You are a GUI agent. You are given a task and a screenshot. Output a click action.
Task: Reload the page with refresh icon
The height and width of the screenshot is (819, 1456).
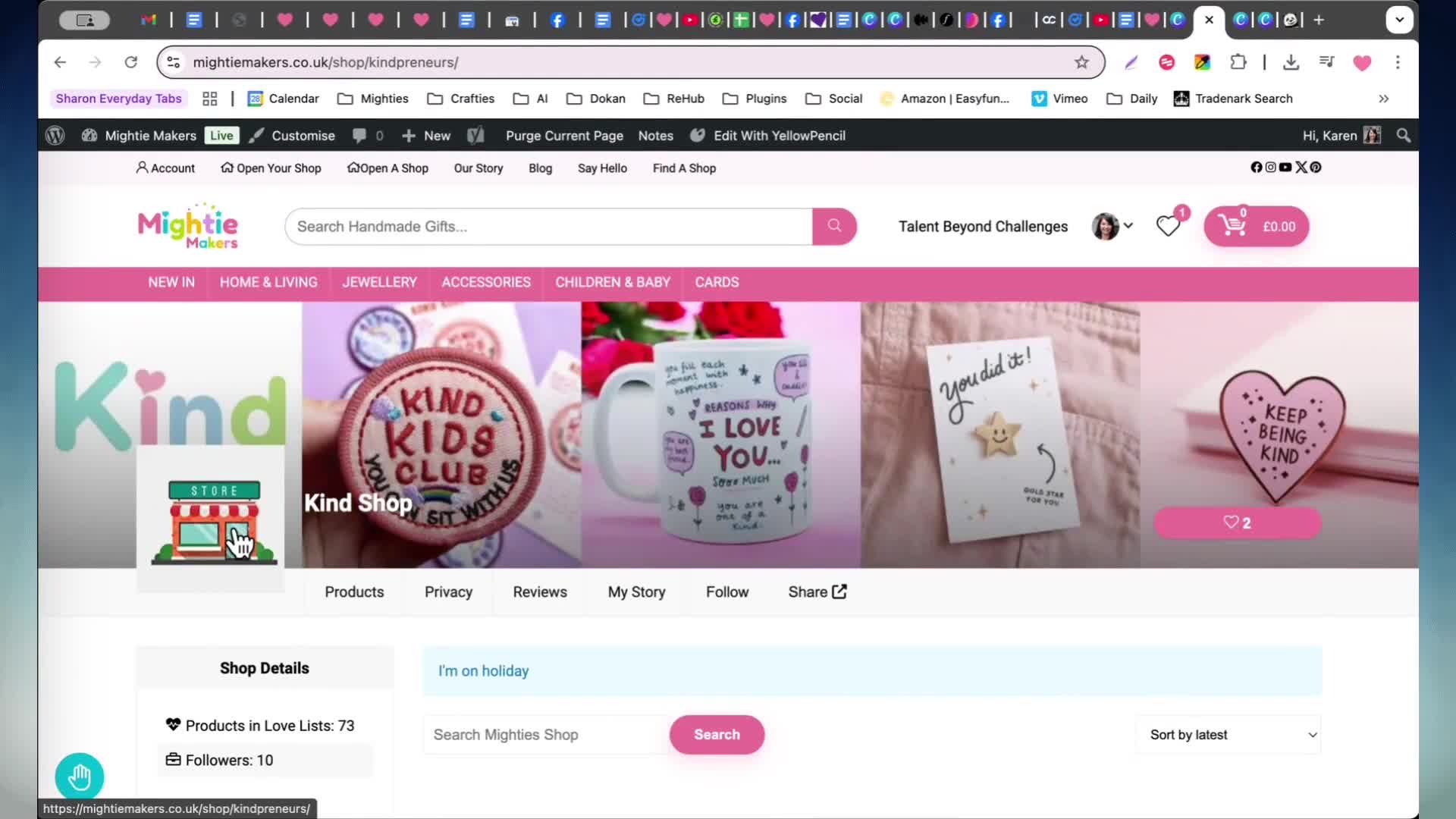click(x=131, y=62)
